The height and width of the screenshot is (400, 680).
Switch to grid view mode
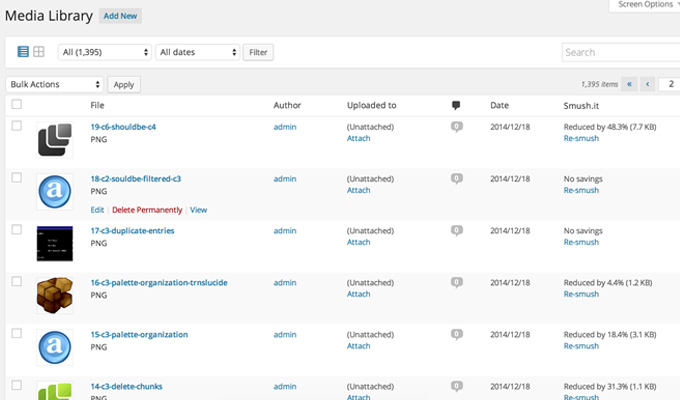click(x=39, y=52)
